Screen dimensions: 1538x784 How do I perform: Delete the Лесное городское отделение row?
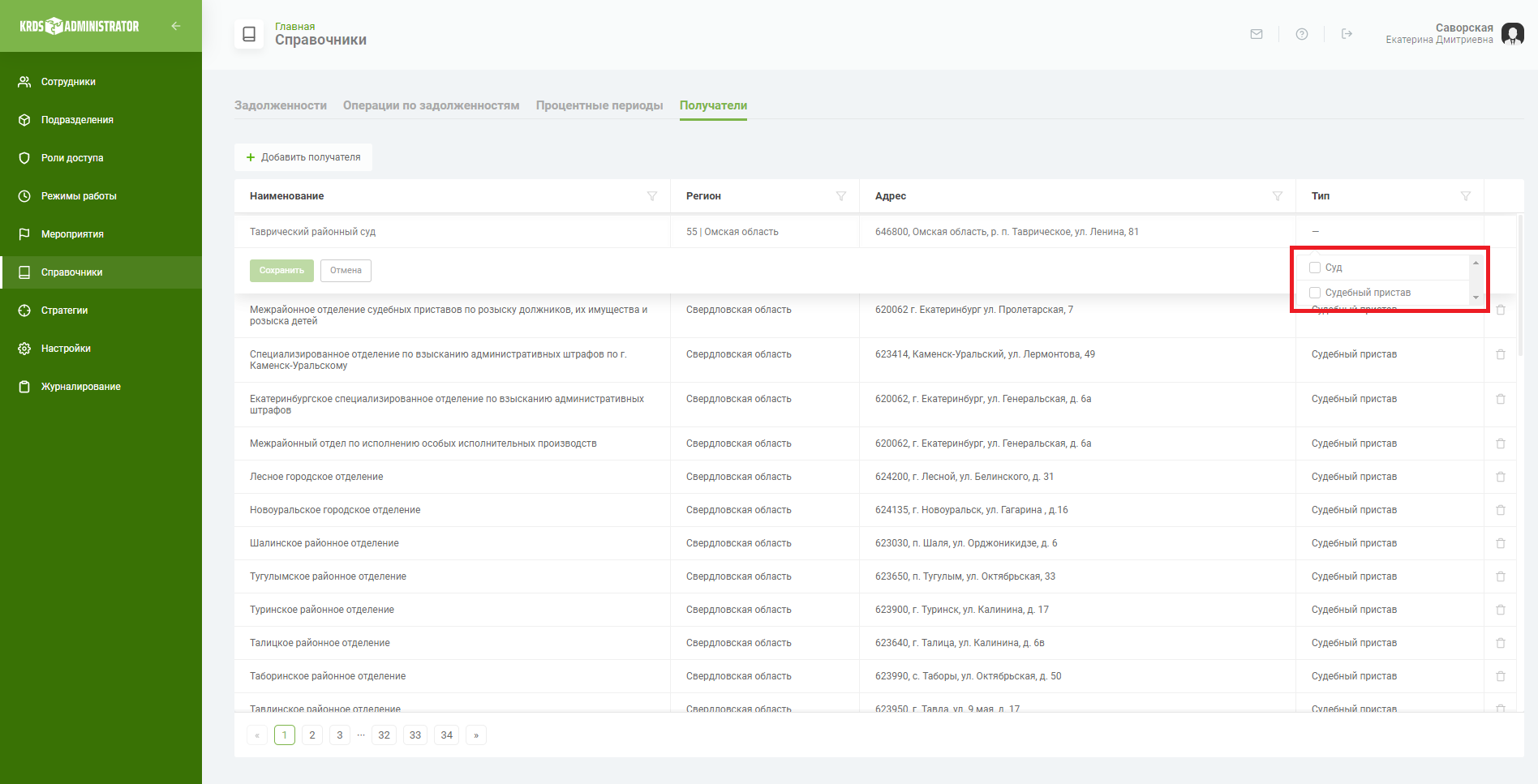1501,477
